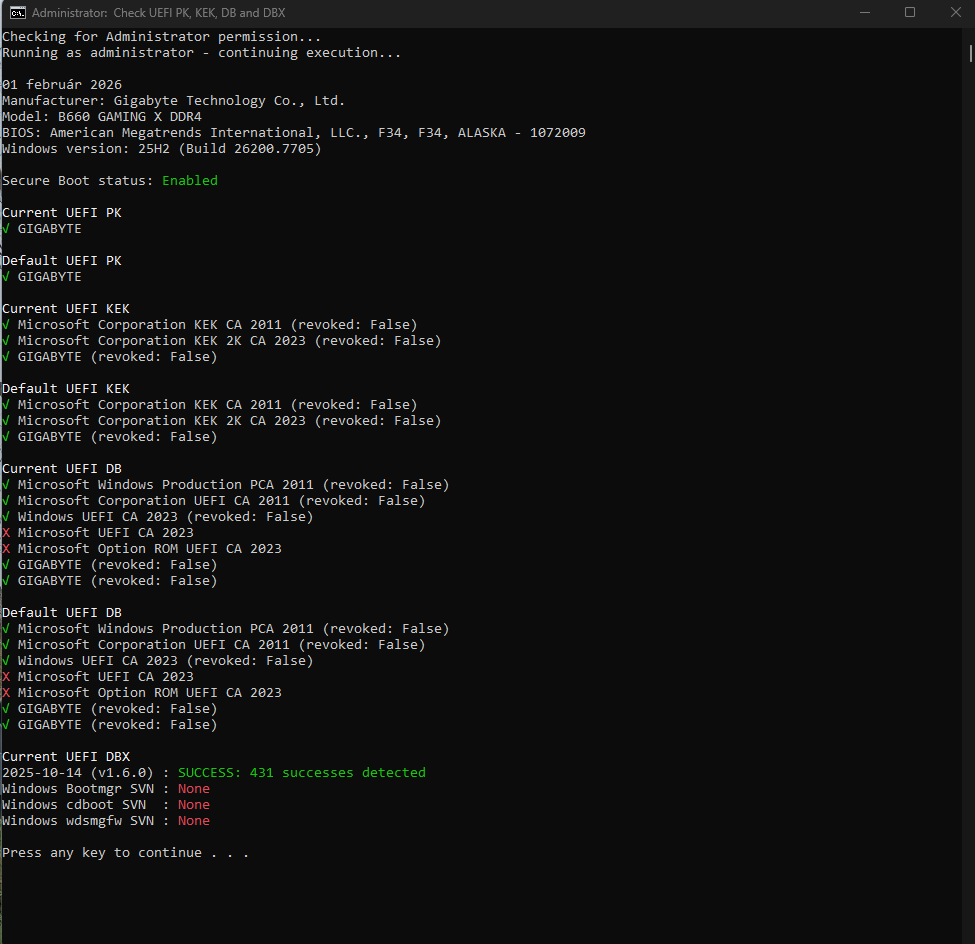Click the title text 'Administrator: Check UEFI PK, KEK, DB and DBX'

tap(159, 12)
